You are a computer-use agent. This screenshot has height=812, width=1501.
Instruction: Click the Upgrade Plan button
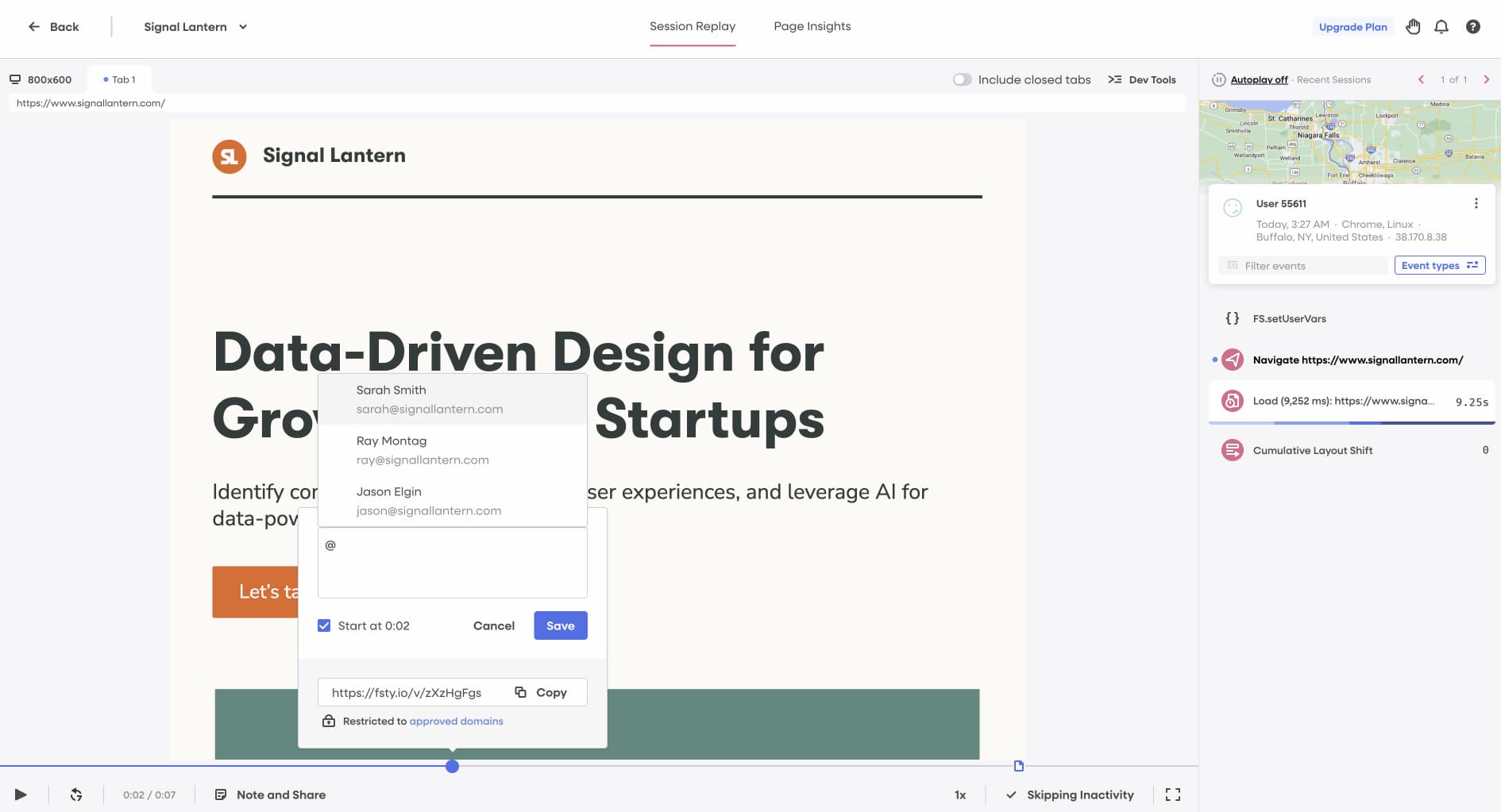point(1352,26)
